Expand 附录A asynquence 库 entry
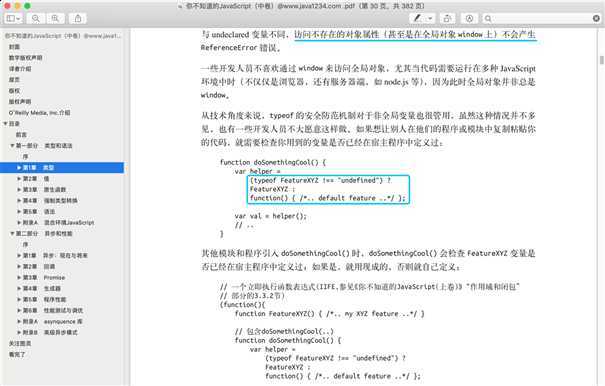The width and height of the screenshot is (605, 386). click(x=19, y=322)
